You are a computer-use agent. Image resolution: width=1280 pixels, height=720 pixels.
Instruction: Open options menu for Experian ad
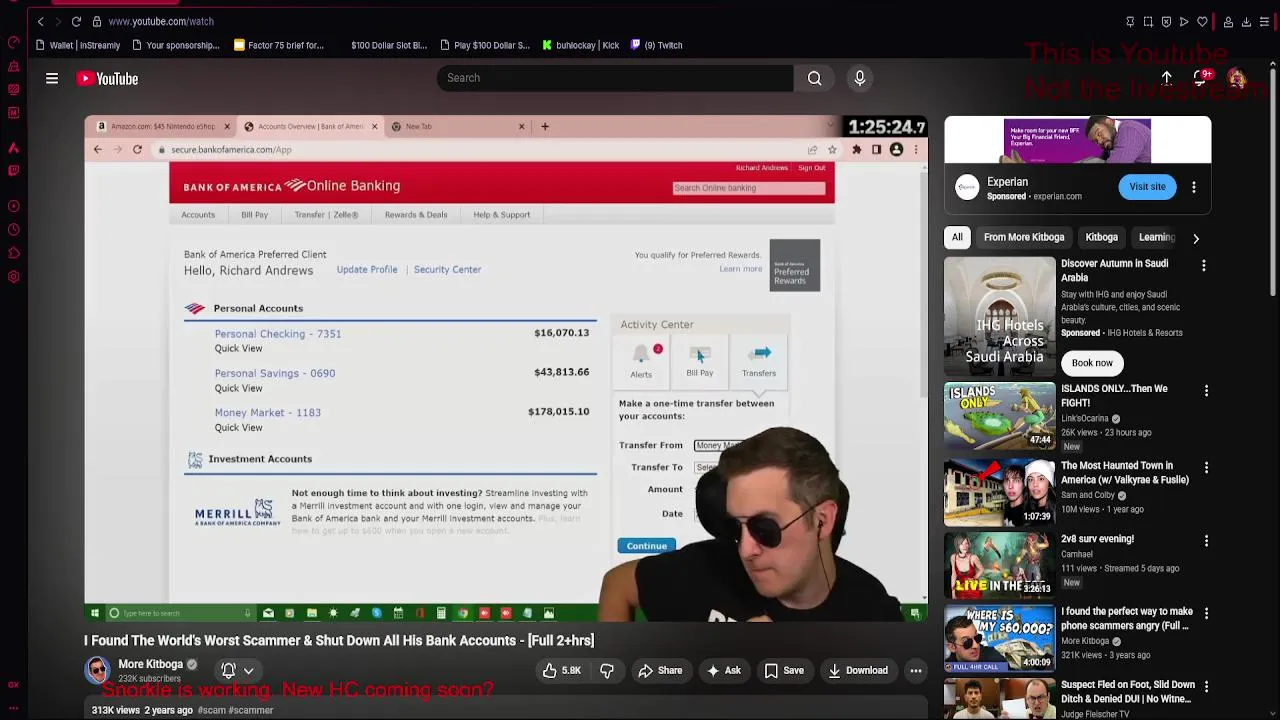1194,187
